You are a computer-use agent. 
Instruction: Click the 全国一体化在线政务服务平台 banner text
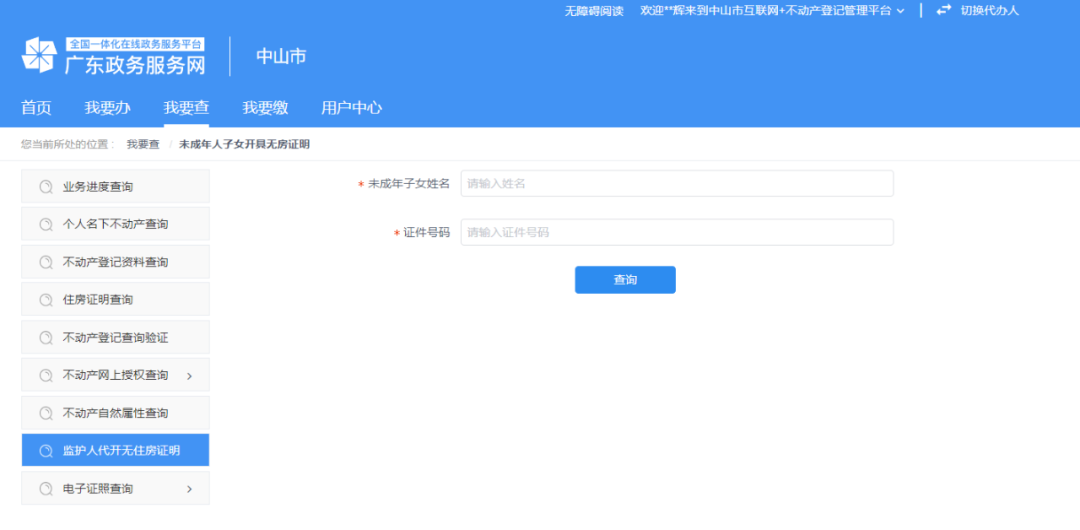point(135,44)
